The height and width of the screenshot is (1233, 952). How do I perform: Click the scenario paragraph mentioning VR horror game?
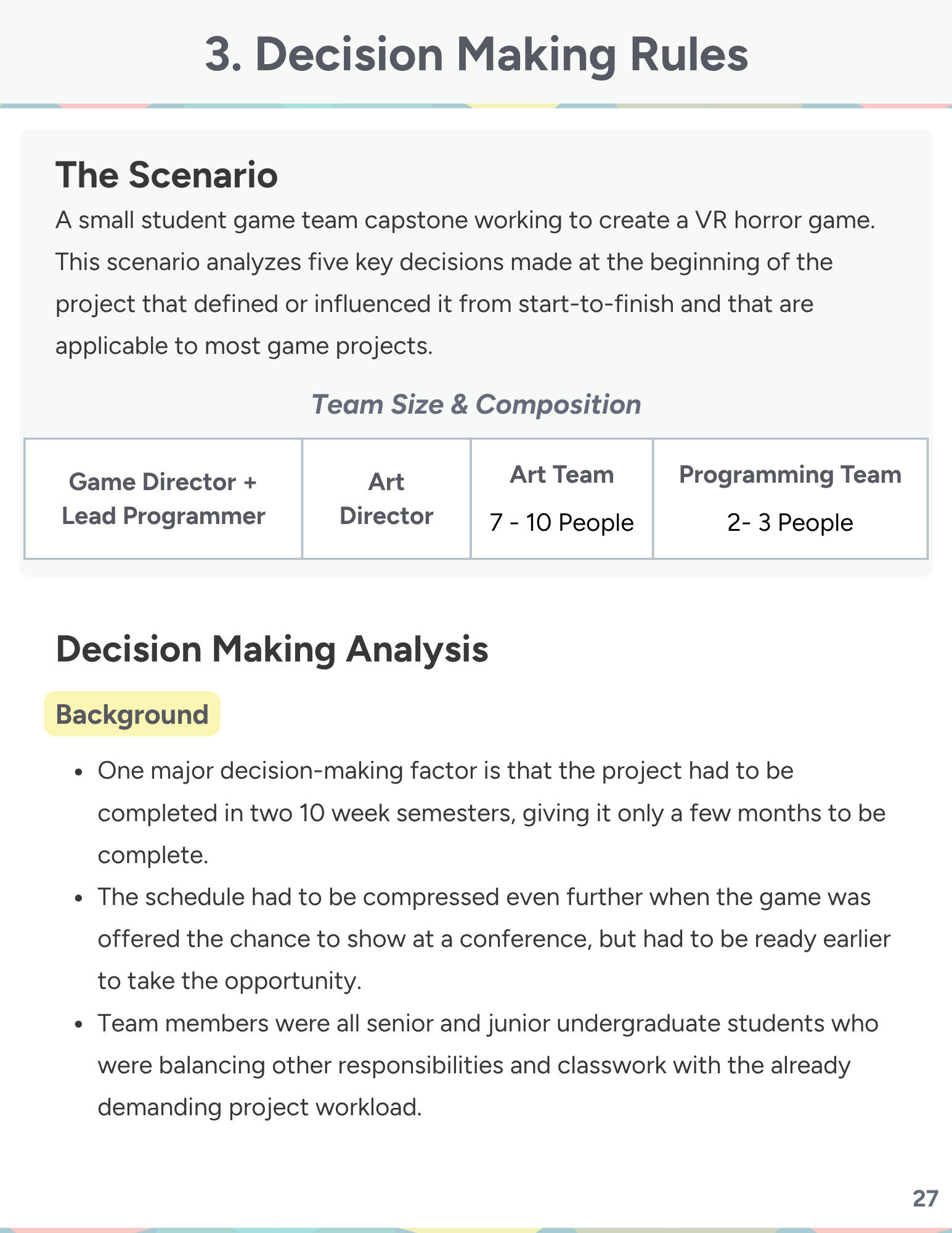click(x=465, y=283)
